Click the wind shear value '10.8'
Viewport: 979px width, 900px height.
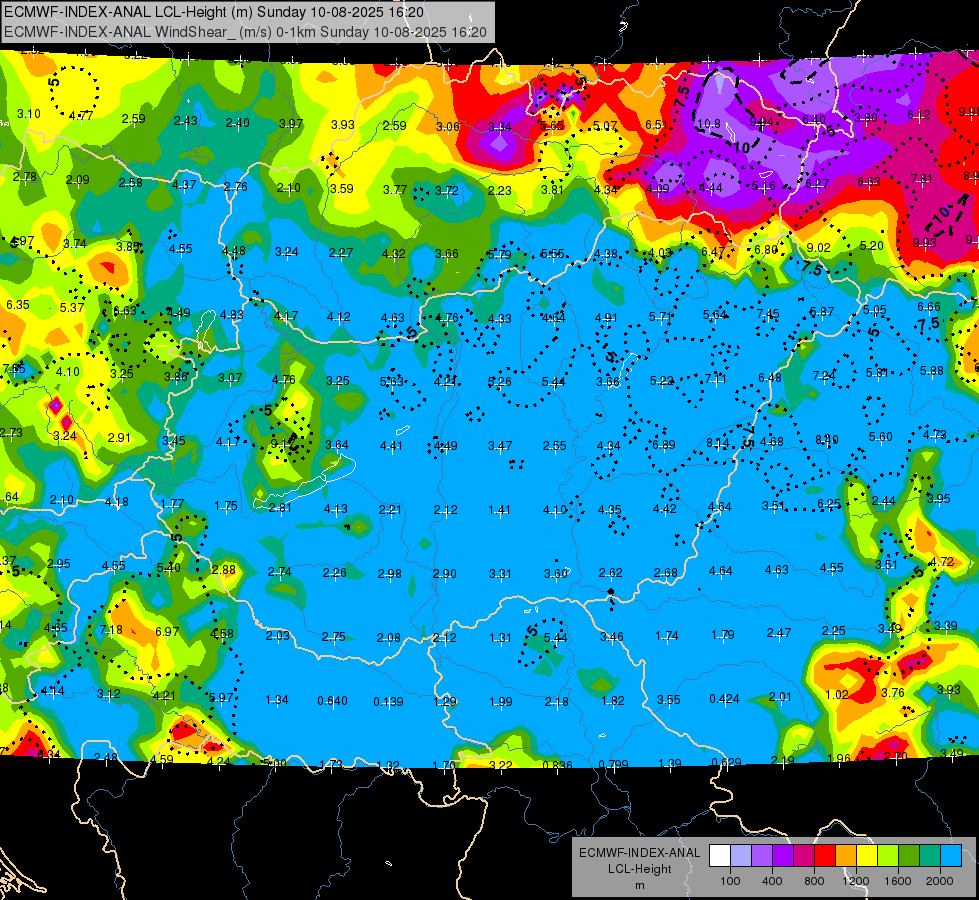tap(709, 124)
